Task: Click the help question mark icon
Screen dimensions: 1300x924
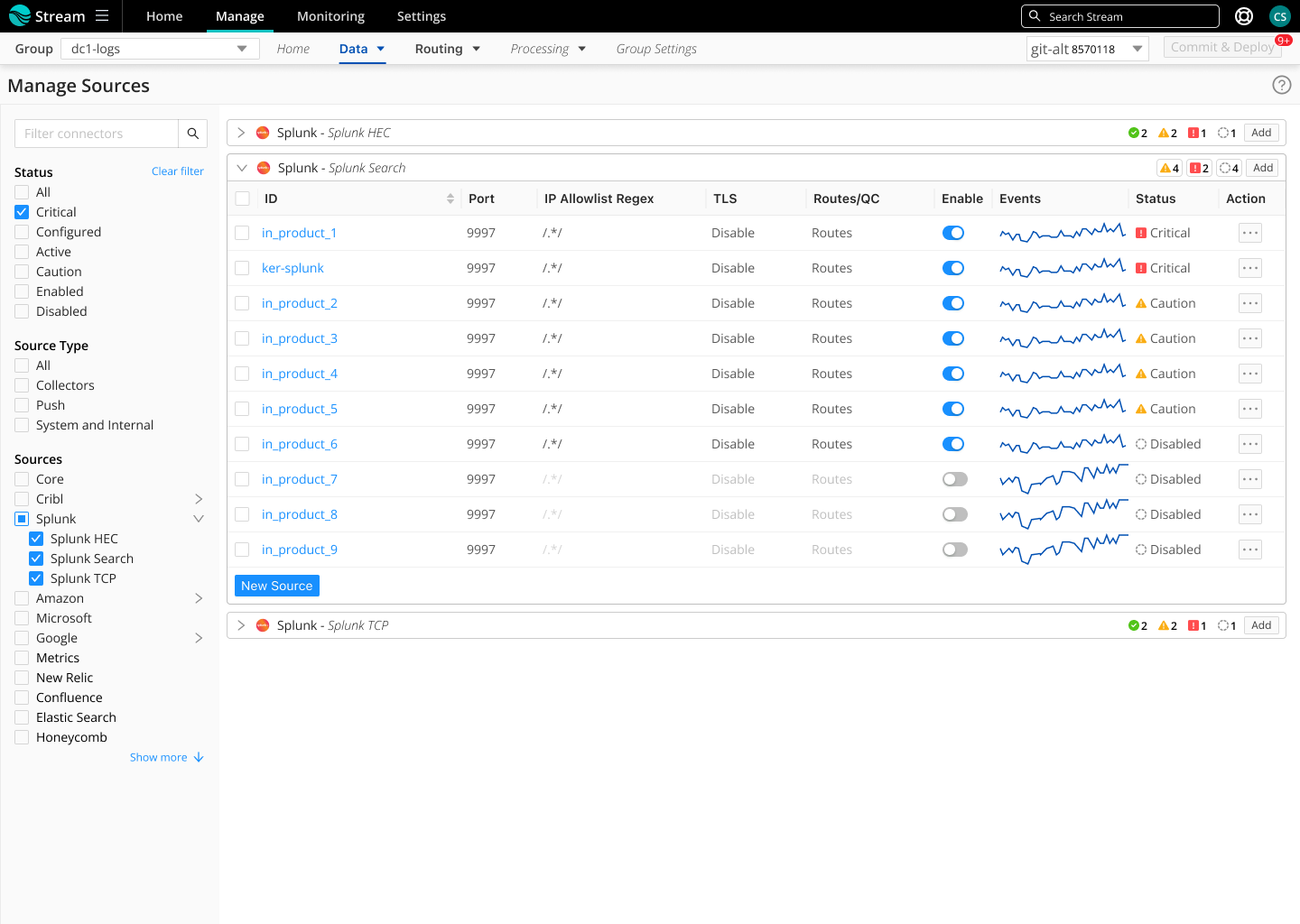Action: 1281,85
